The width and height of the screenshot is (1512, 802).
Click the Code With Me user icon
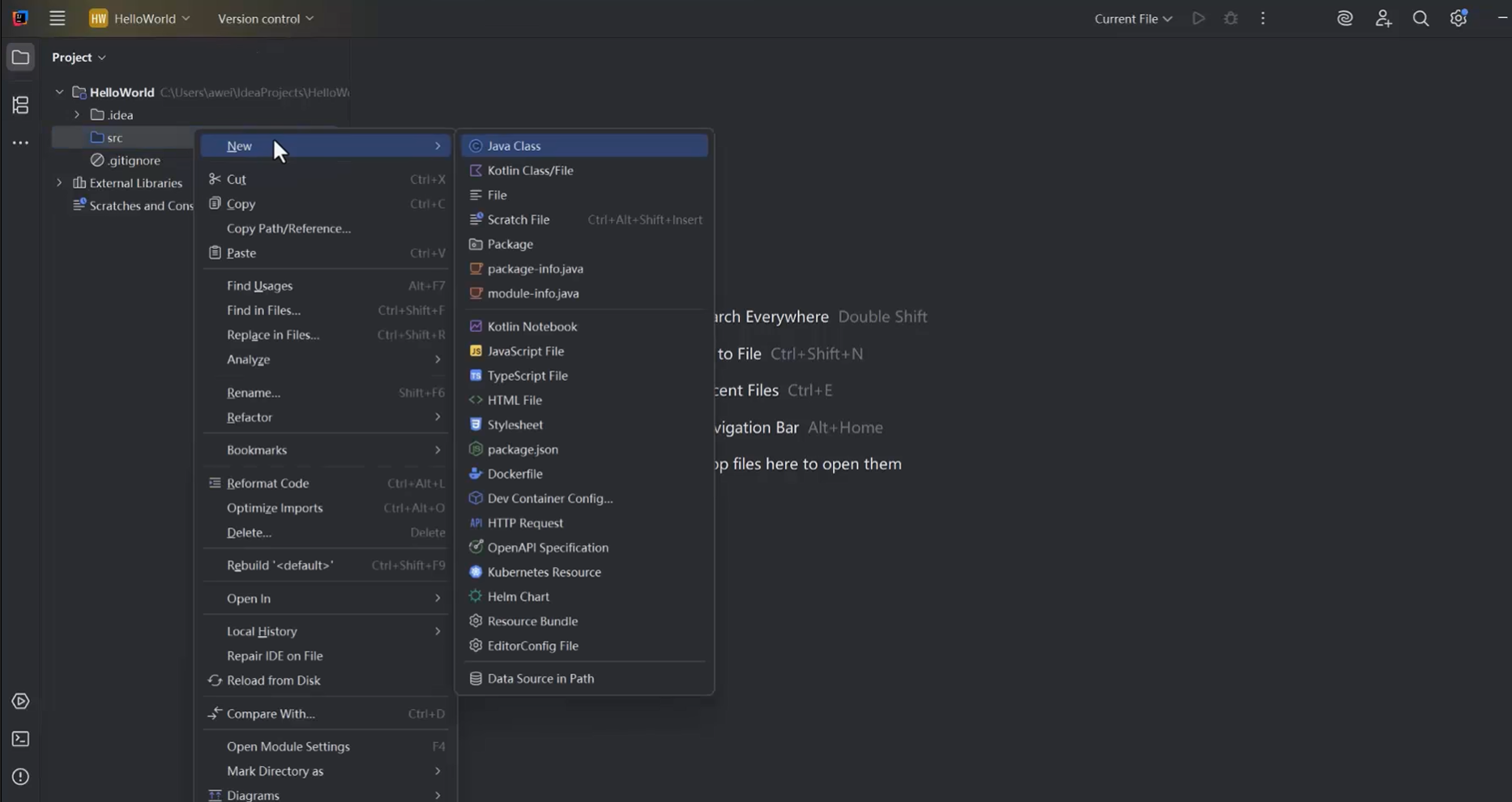1383,19
